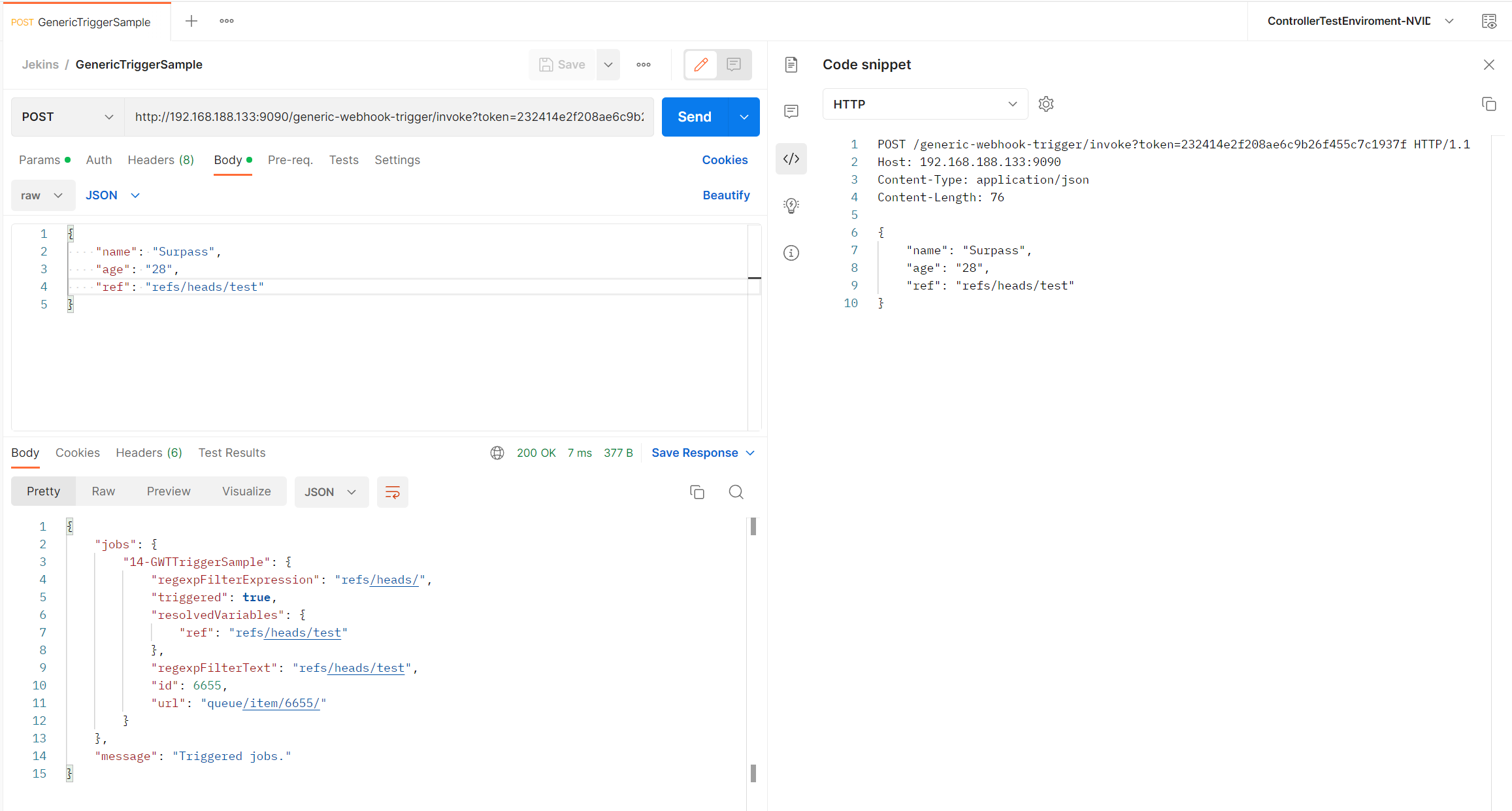
Task: Open the JSON body format dropdown
Action: 112,195
